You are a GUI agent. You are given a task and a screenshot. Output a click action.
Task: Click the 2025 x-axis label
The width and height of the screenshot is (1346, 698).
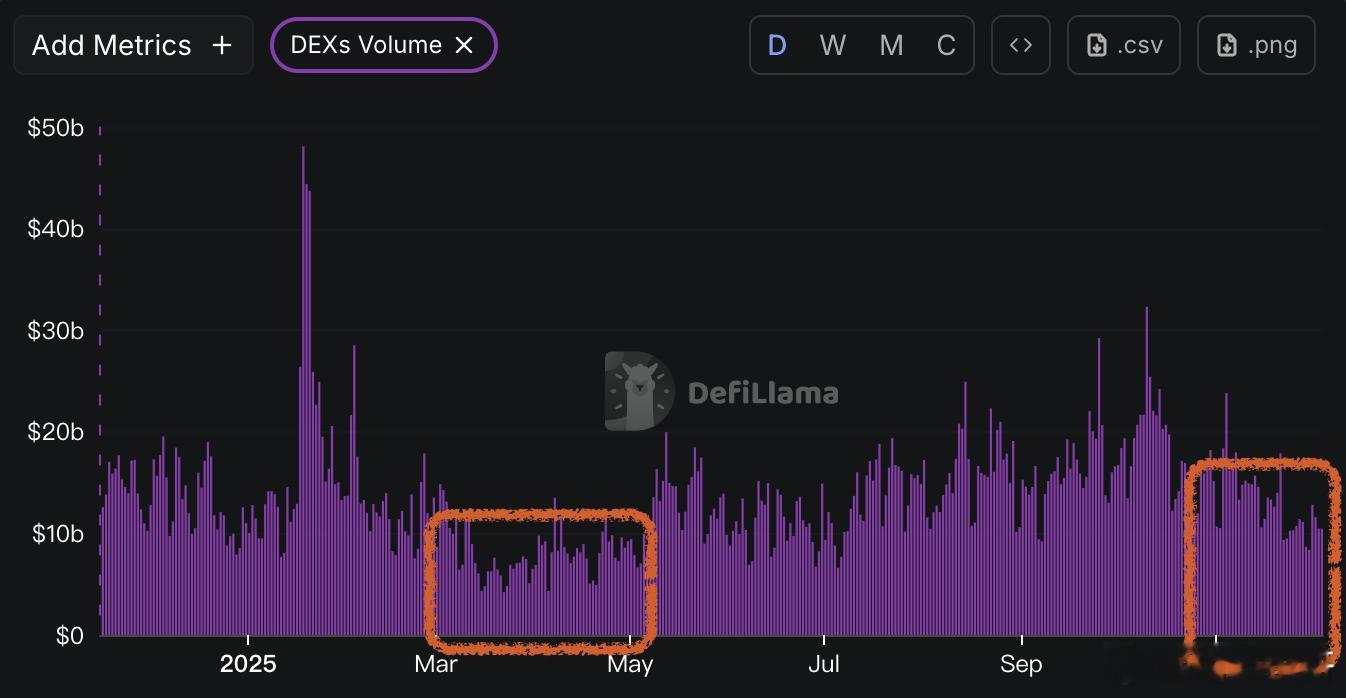pos(248,664)
